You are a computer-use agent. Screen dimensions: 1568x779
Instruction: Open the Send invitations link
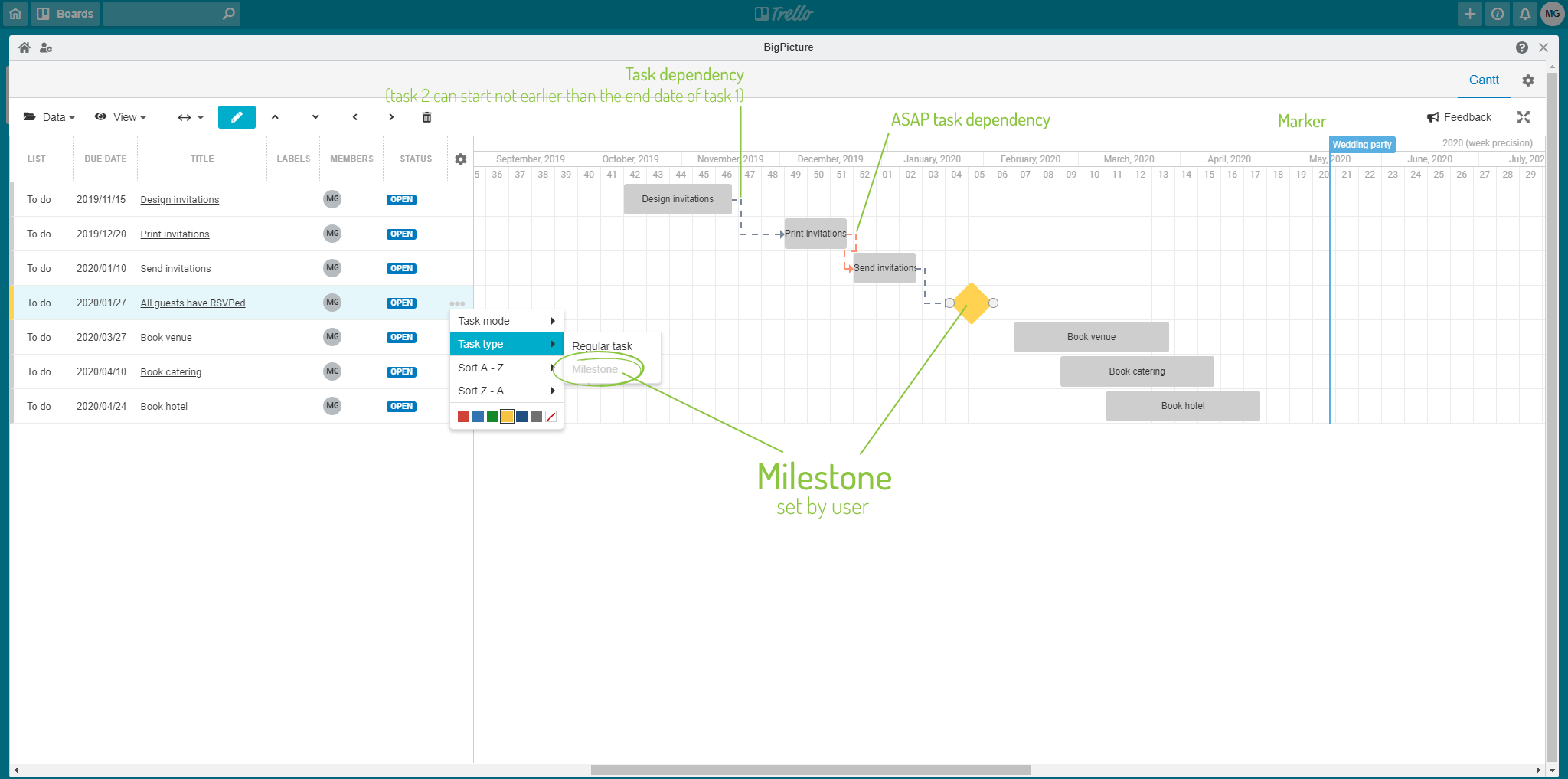(x=175, y=269)
